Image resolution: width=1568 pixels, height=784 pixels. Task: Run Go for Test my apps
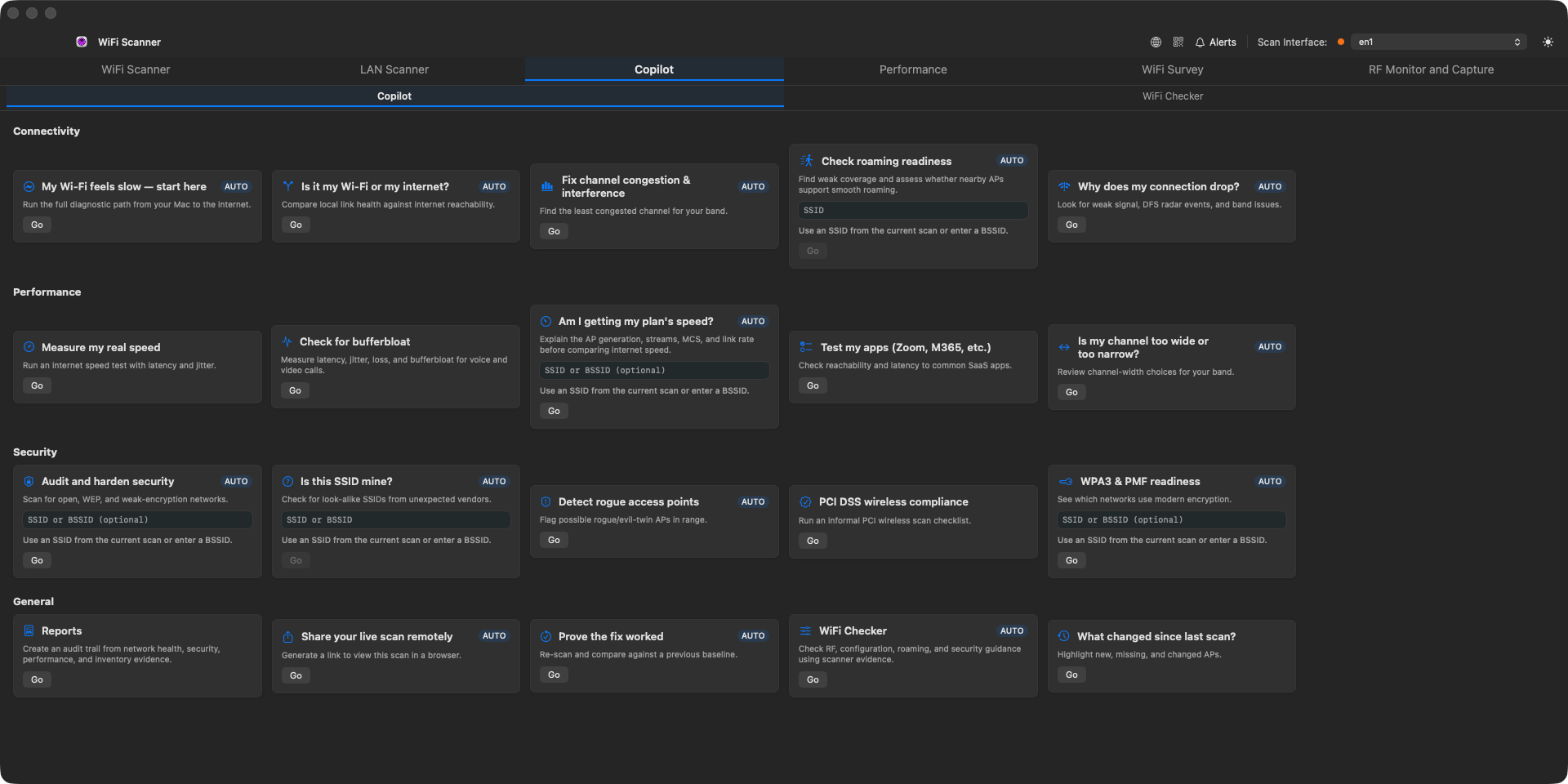tap(813, 385)
